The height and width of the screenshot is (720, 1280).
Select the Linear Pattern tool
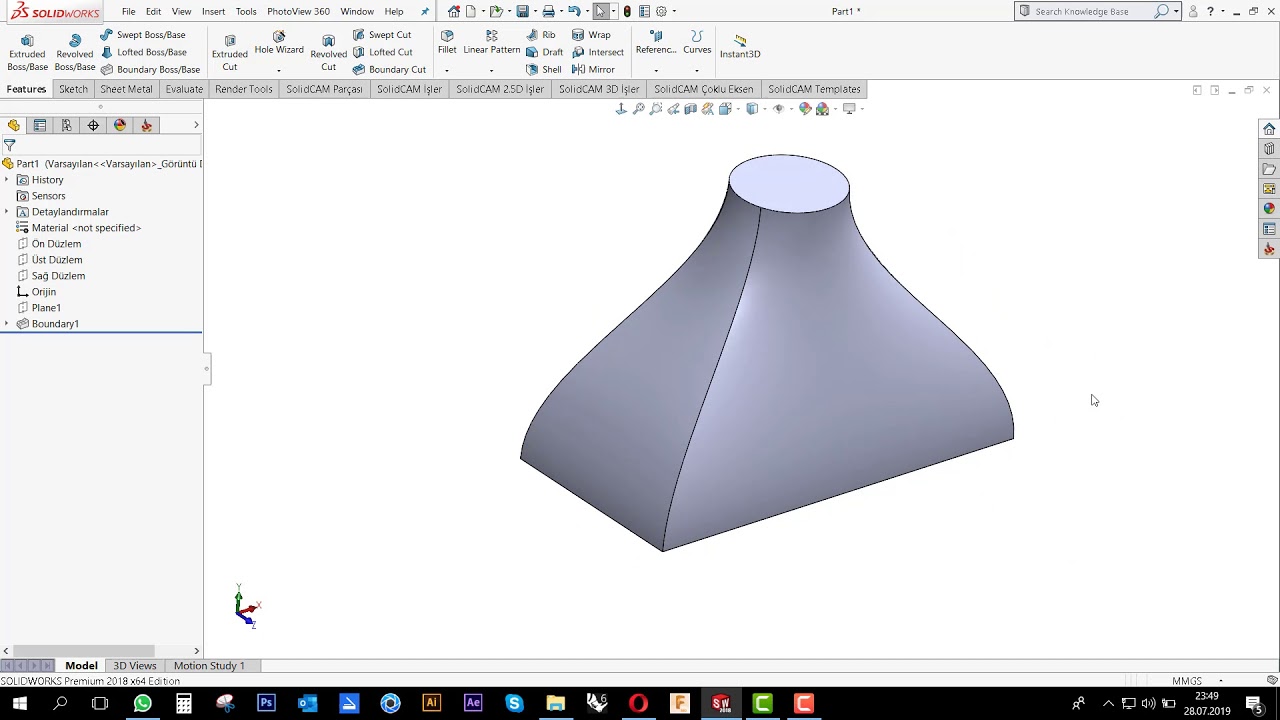pyautogui.click(x=491, y=42)
